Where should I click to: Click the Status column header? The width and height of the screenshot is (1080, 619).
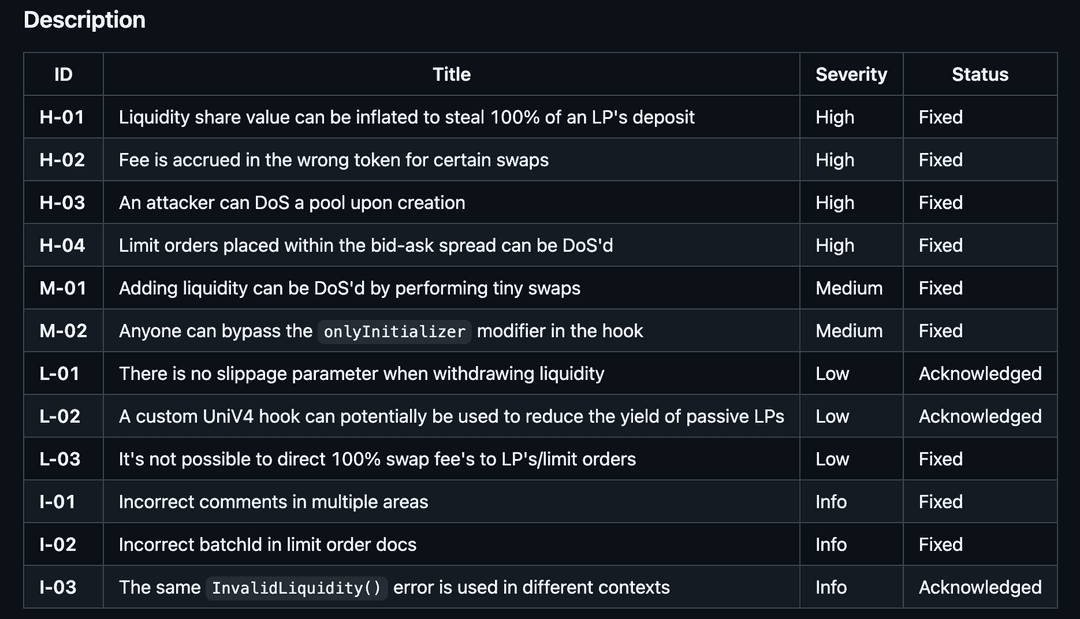[979, 74]
